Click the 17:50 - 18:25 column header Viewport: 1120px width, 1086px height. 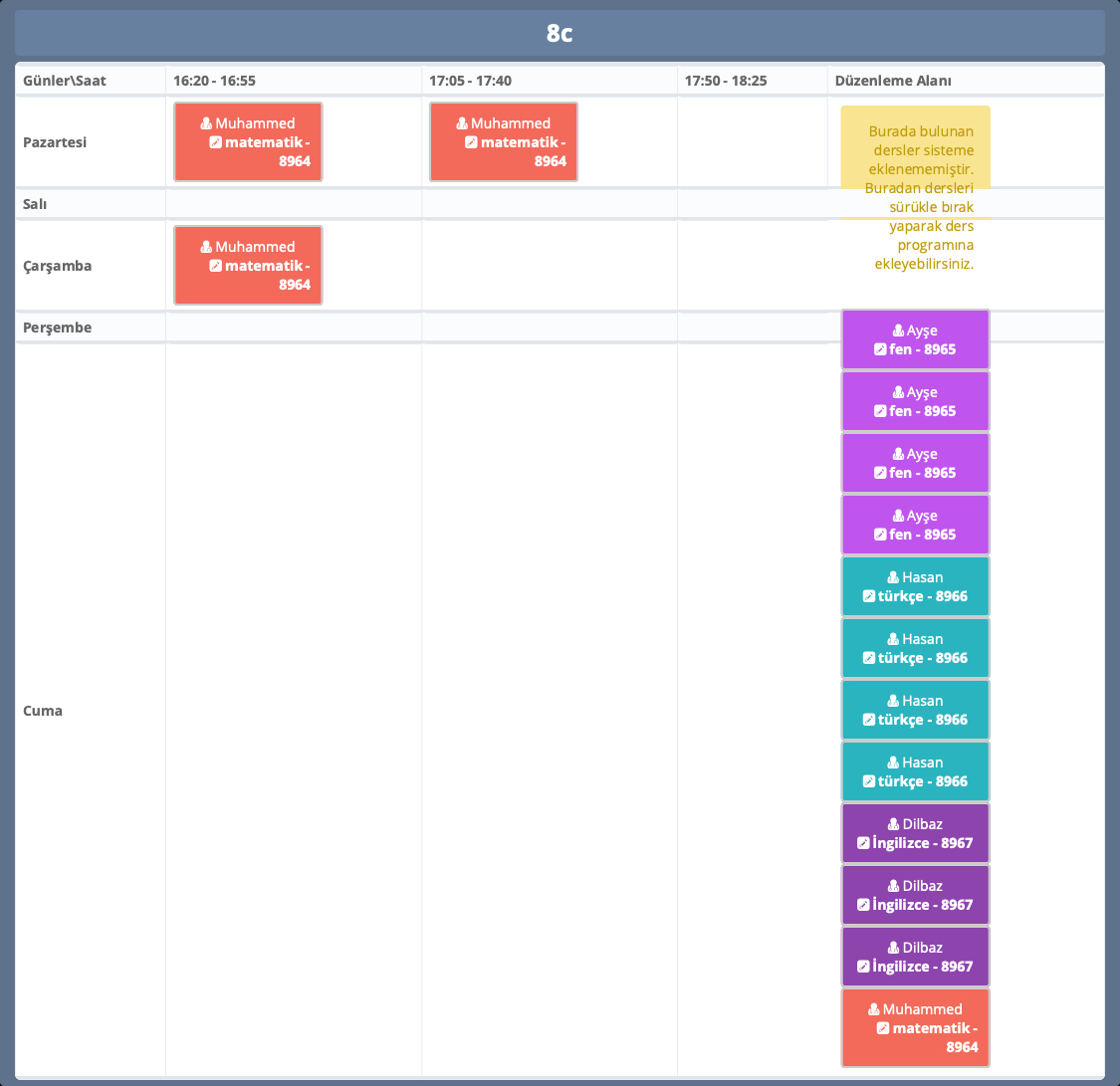point(725,81)
